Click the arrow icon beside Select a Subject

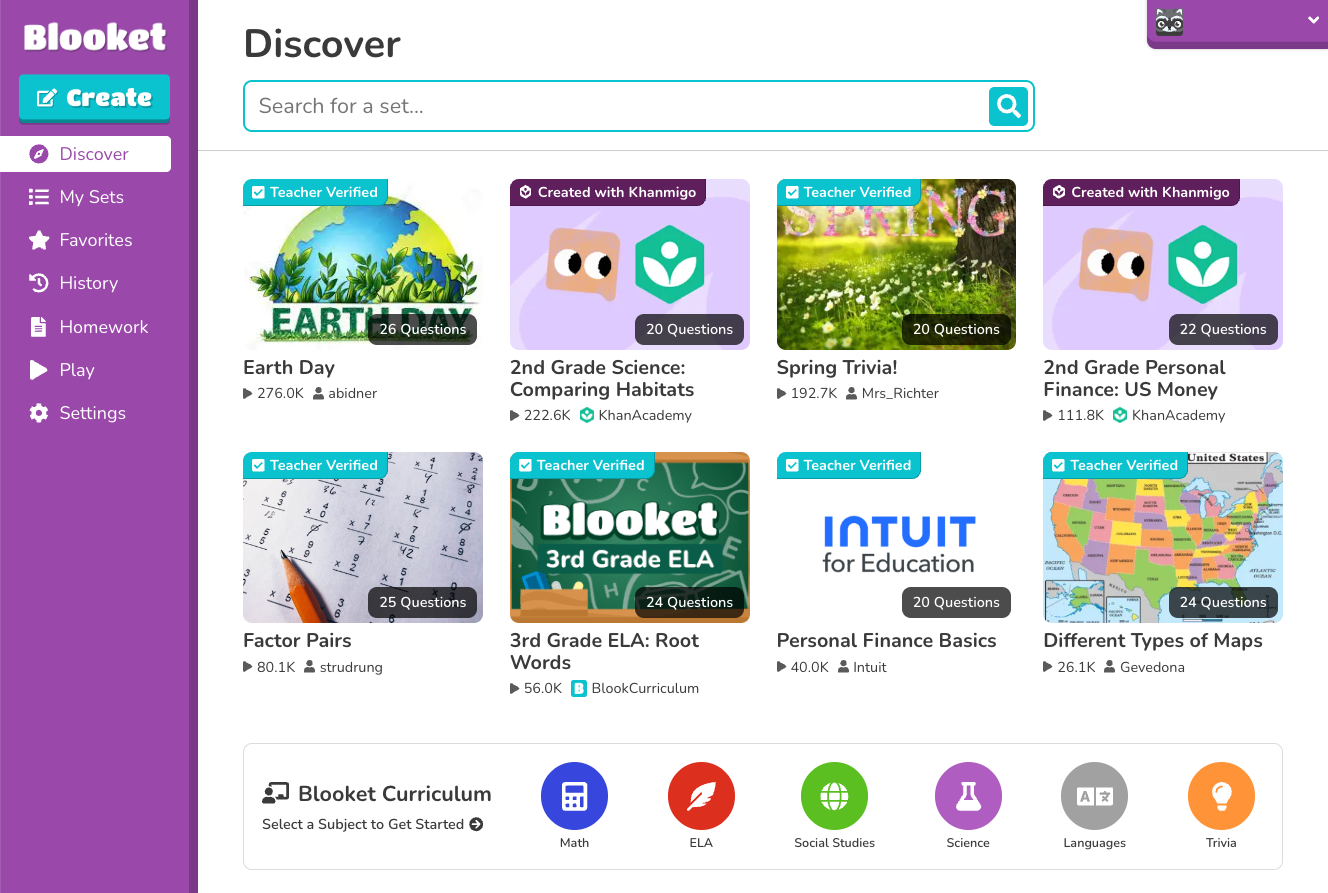[x=476, y=824]
